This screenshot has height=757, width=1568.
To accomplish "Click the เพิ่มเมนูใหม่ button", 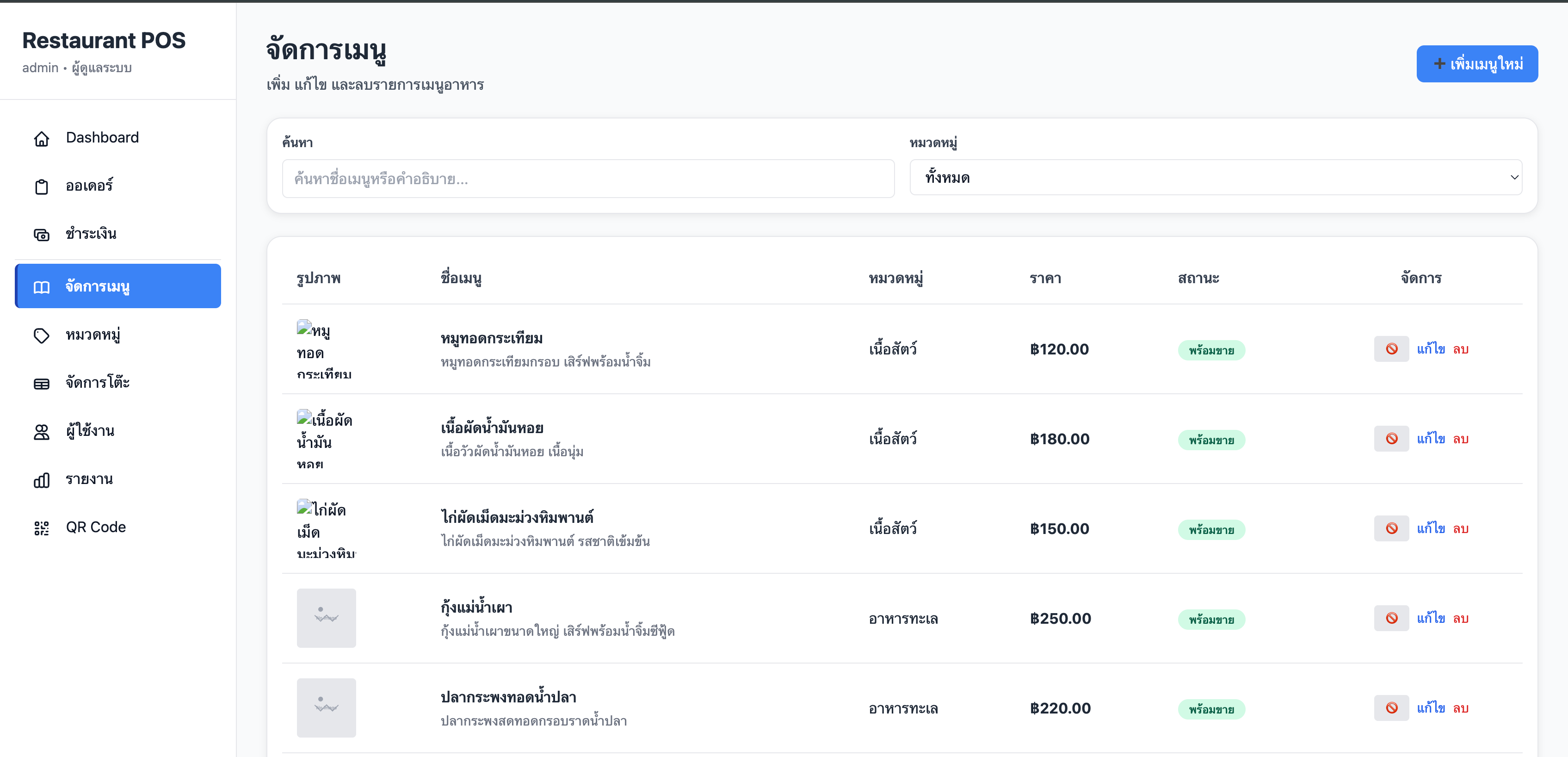I will coord(1477,63).
